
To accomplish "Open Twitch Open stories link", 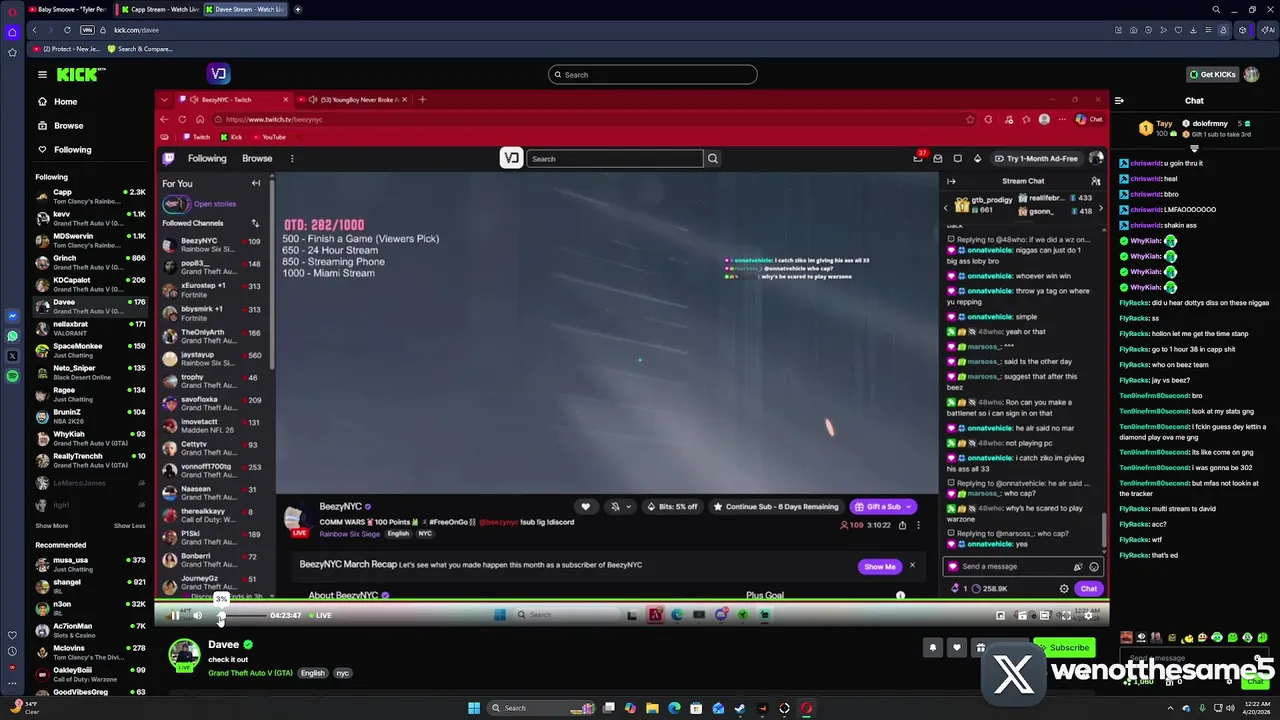I will click(x=215, y=204).
